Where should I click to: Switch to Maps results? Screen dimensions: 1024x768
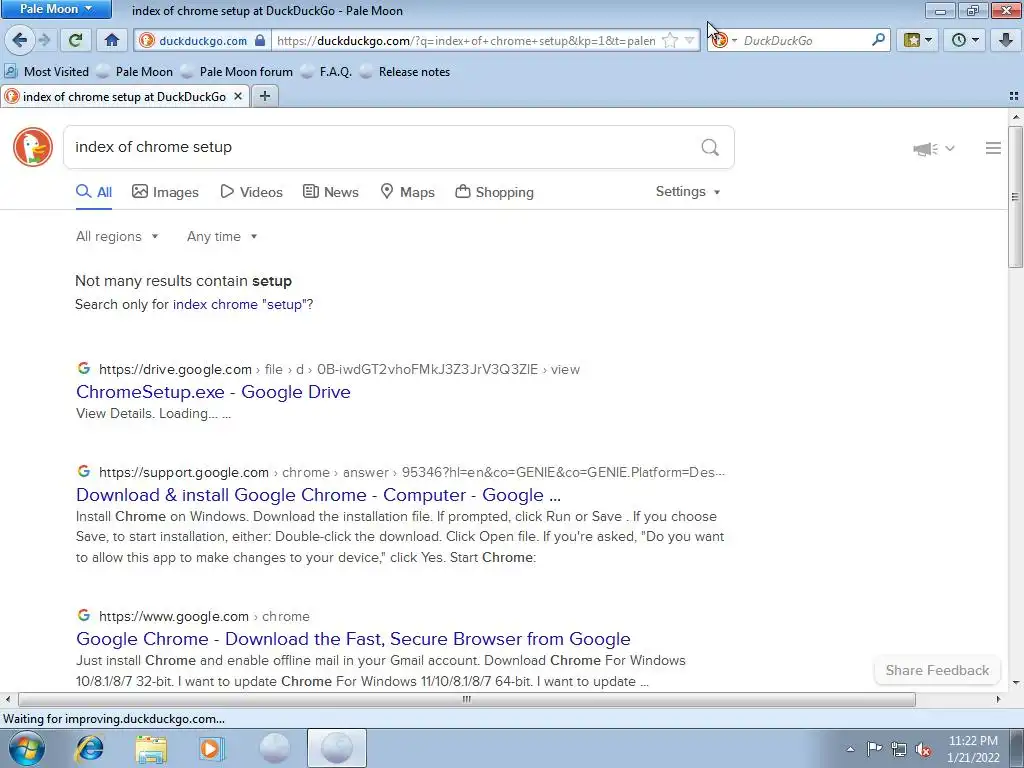pos(408,192)
